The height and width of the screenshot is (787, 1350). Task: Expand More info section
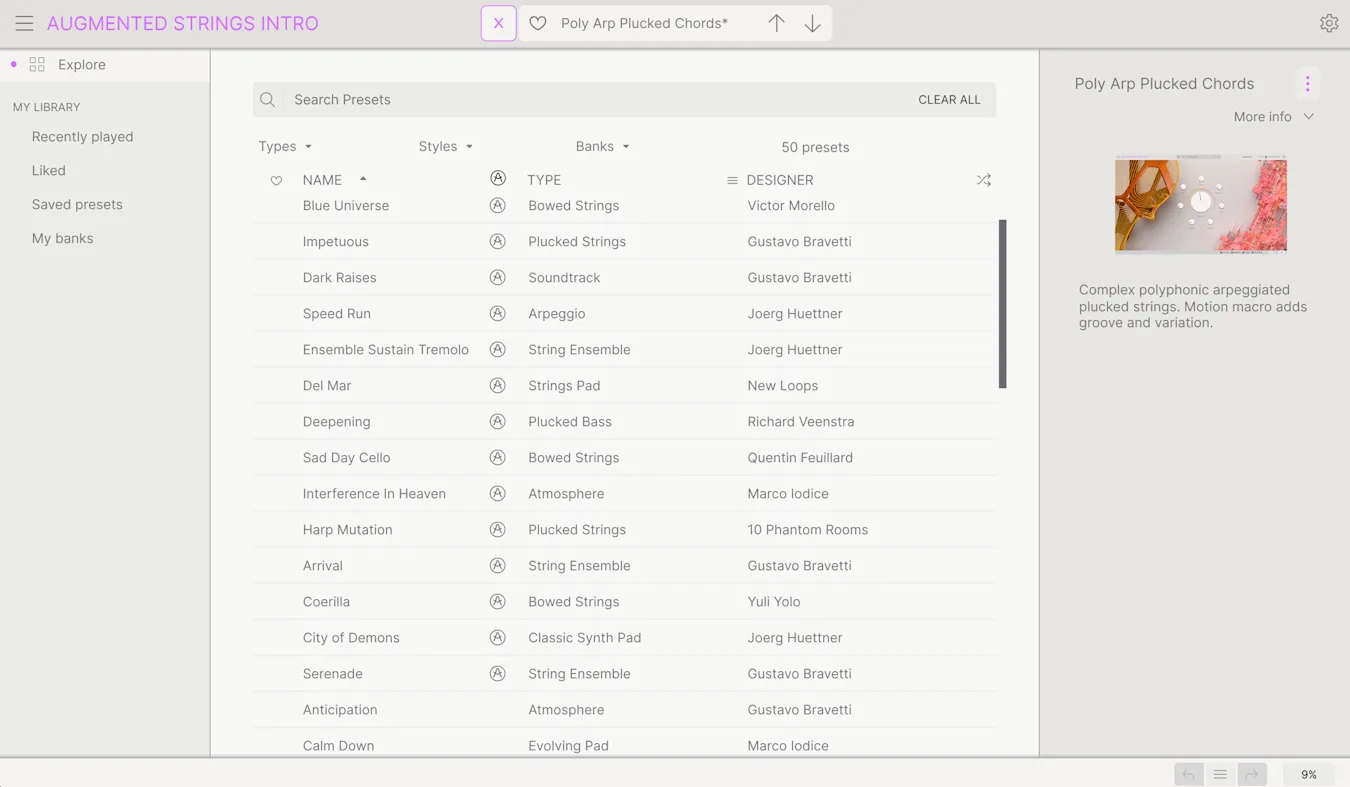point(1273,117)
